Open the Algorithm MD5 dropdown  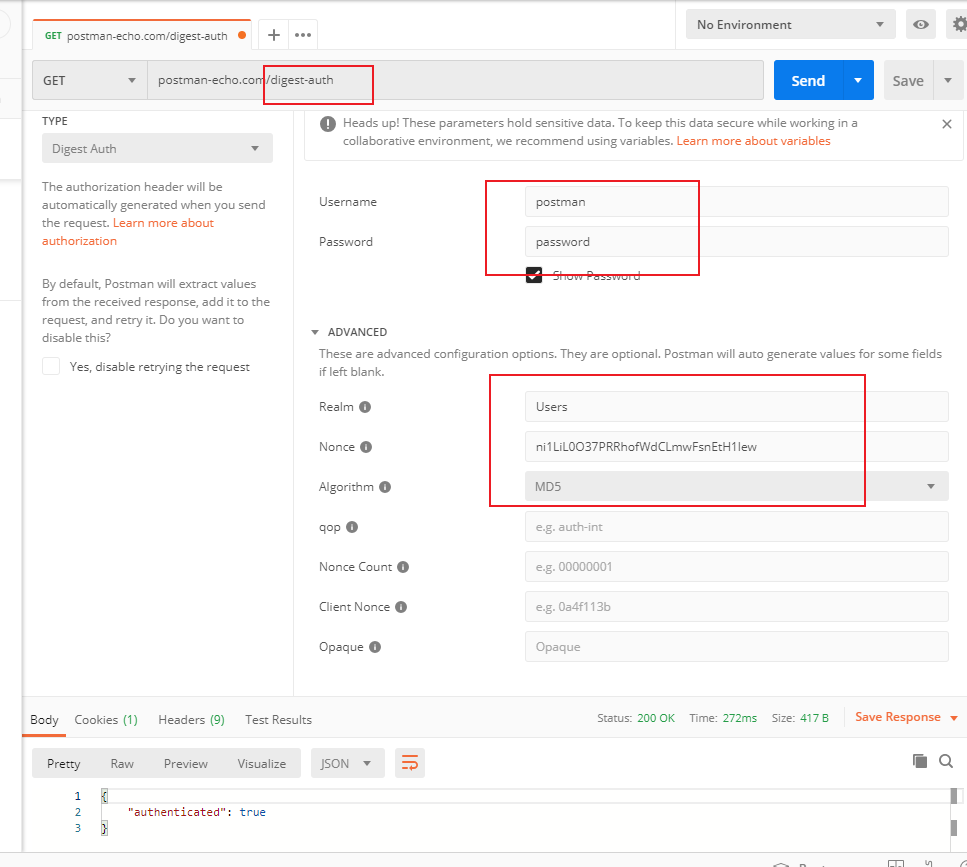click(736, 487)
